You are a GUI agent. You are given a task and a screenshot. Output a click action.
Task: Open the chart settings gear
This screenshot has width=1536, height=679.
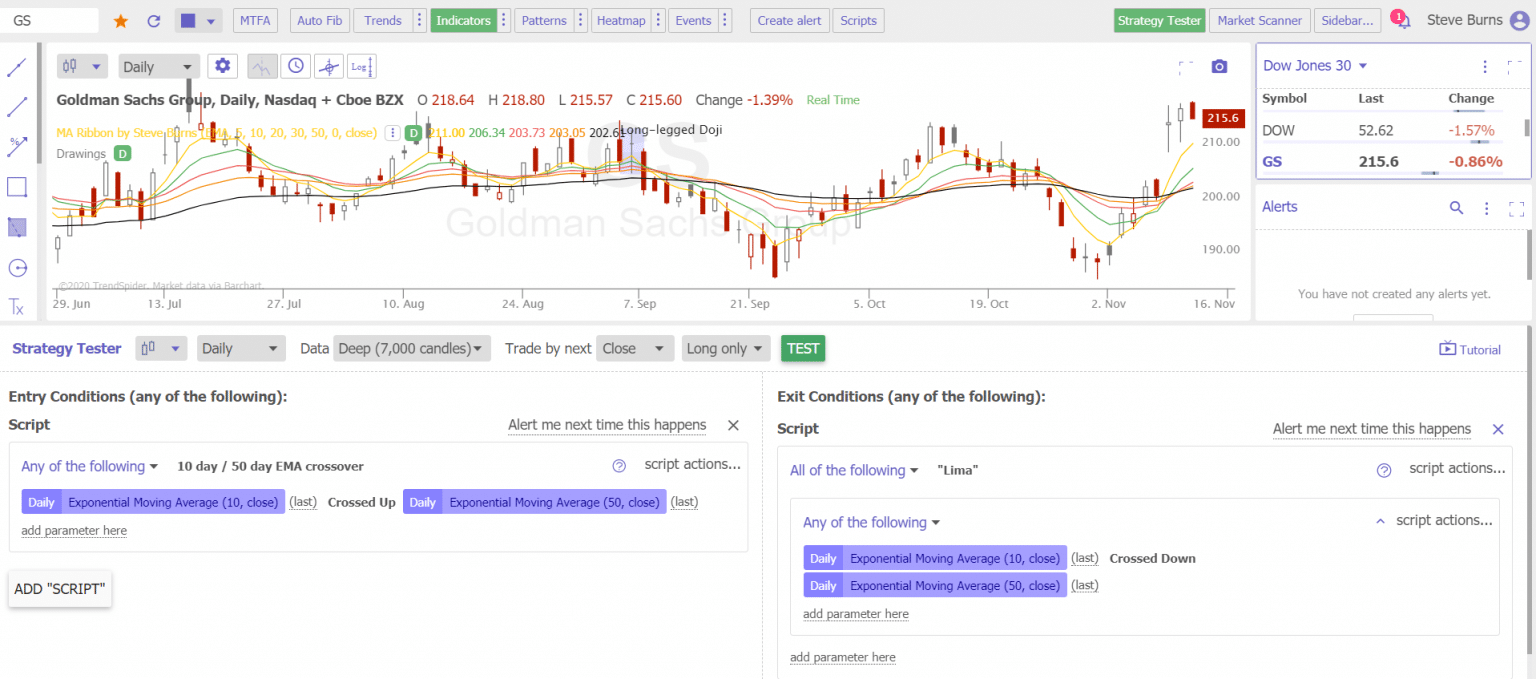[222, 66]
